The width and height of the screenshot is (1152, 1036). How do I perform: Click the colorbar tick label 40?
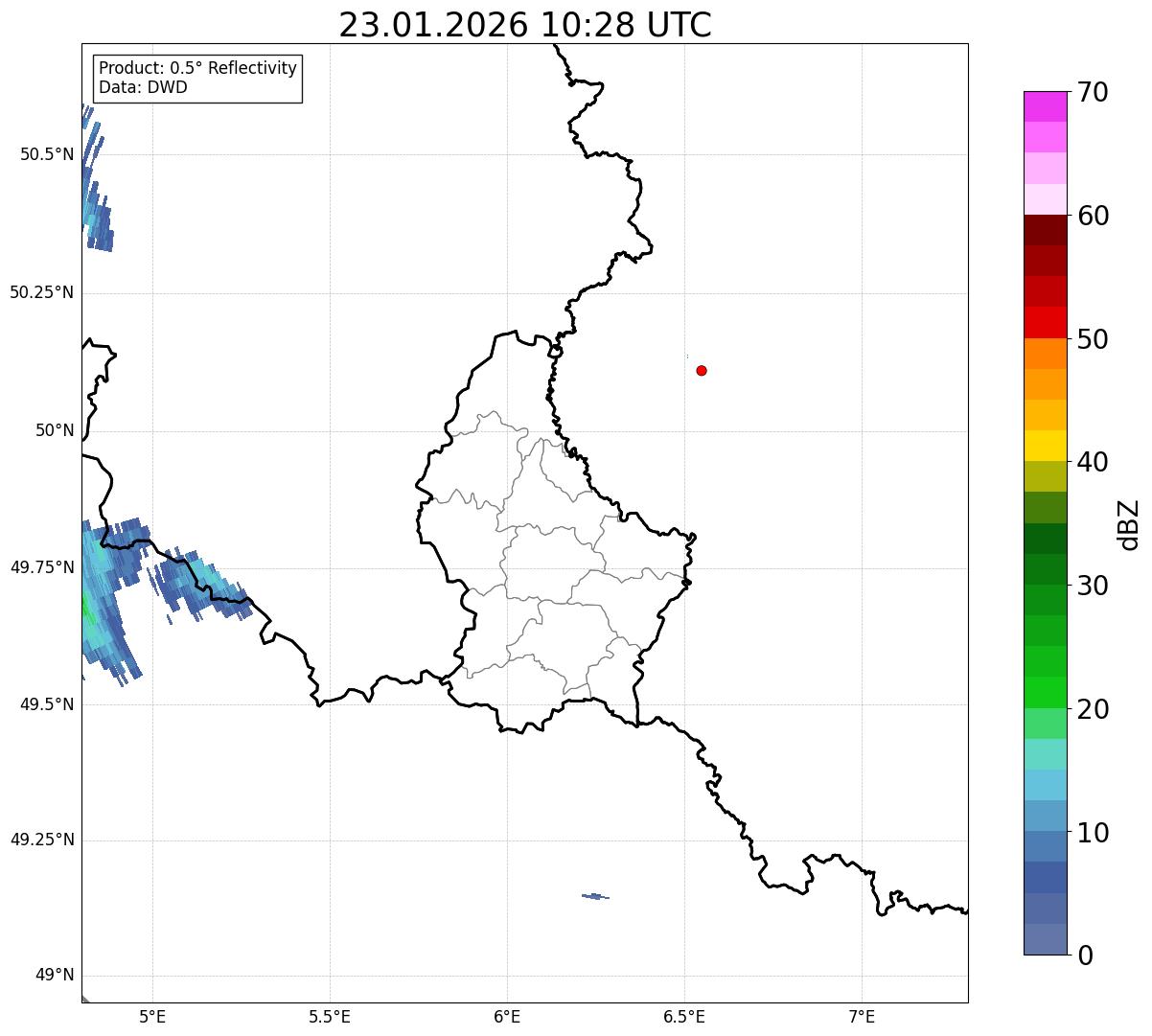pyautogui.click(x=1093, y=462)
